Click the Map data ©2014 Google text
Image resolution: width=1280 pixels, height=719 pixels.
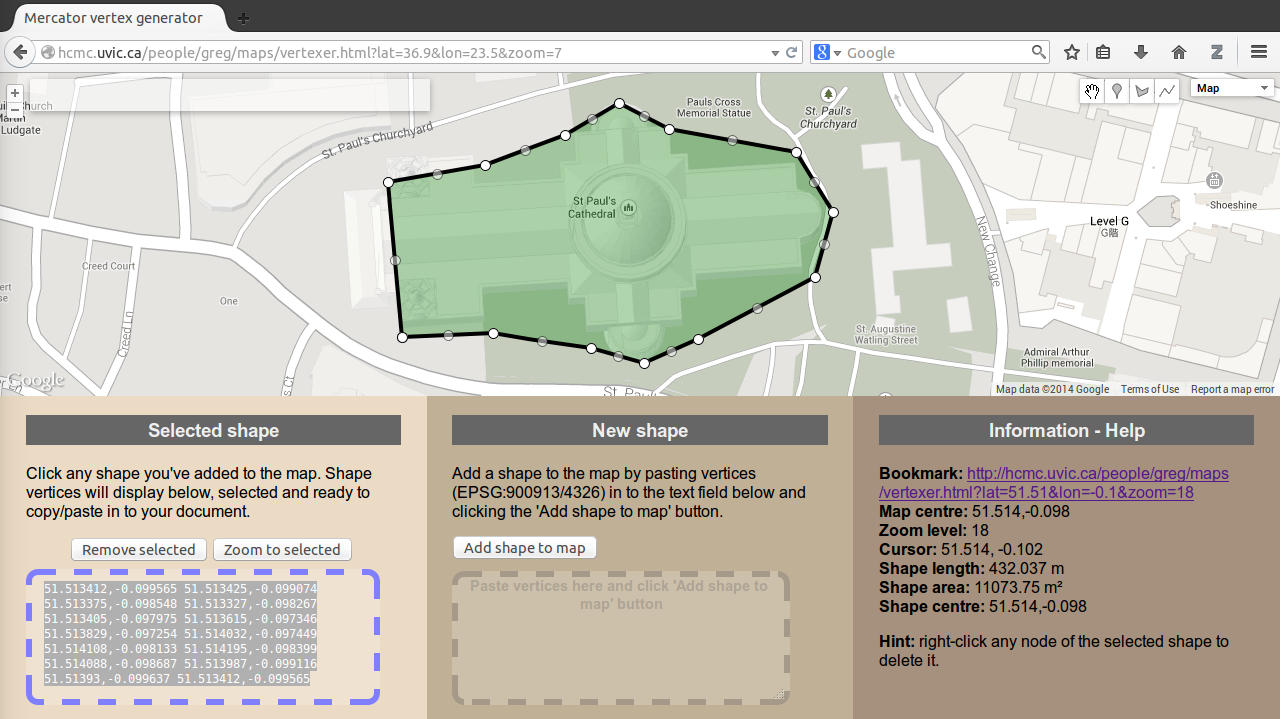pyautogui.click(x=1052, y=389)
